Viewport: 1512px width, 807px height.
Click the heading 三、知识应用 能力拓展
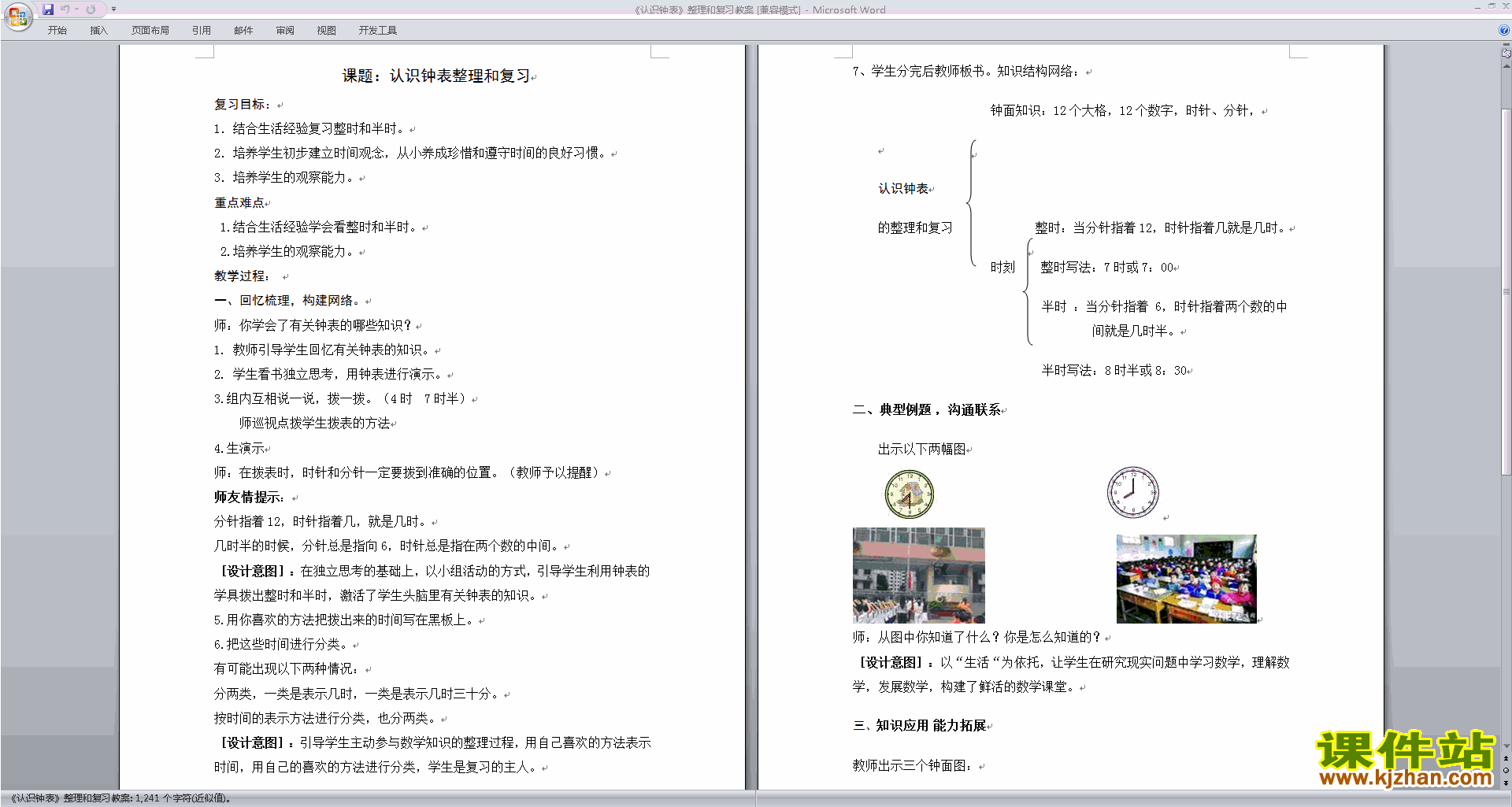click(x=920, y=726)
